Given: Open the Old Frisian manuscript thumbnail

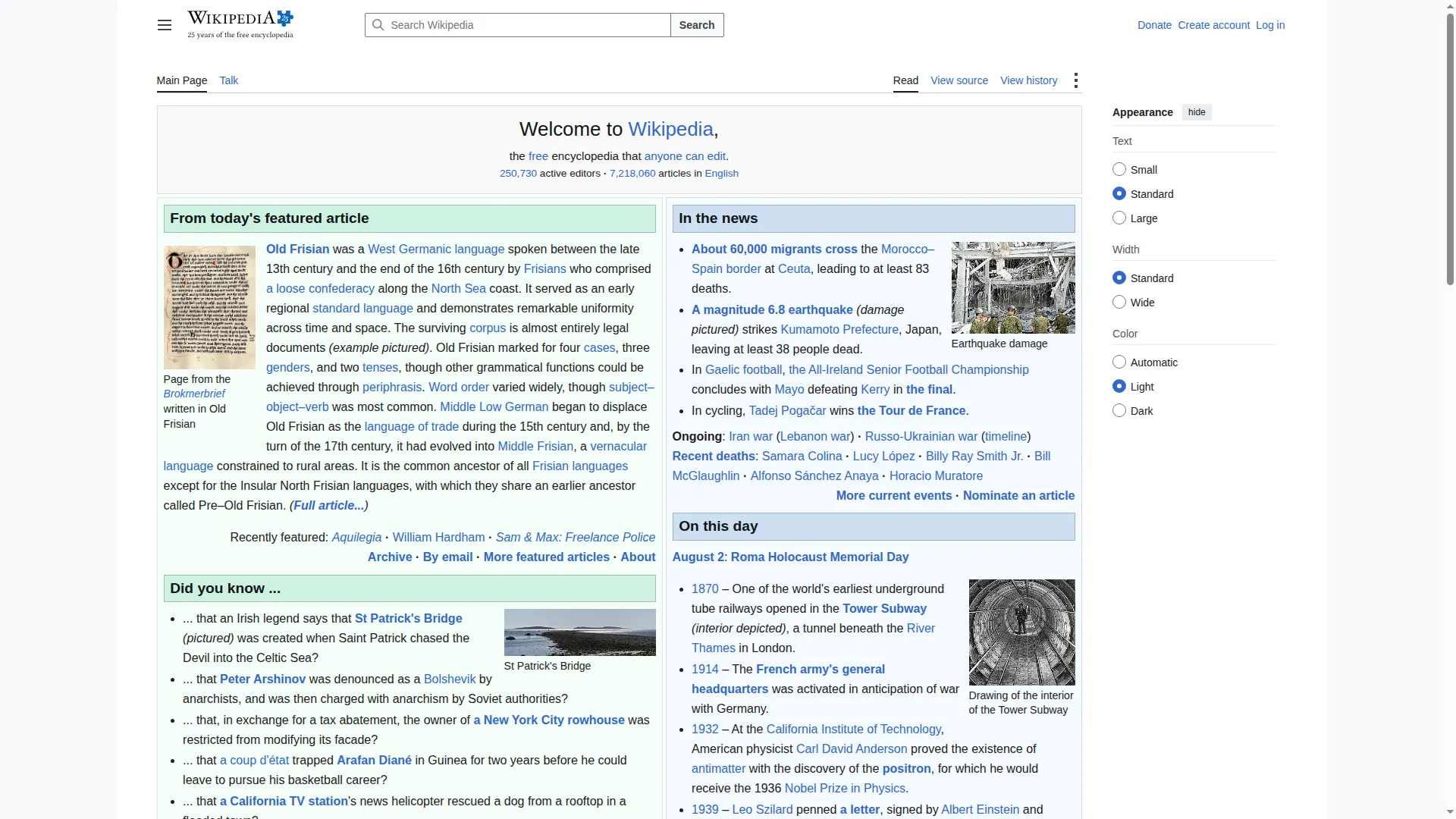Looking at the screenshot, I should point(209,307).
